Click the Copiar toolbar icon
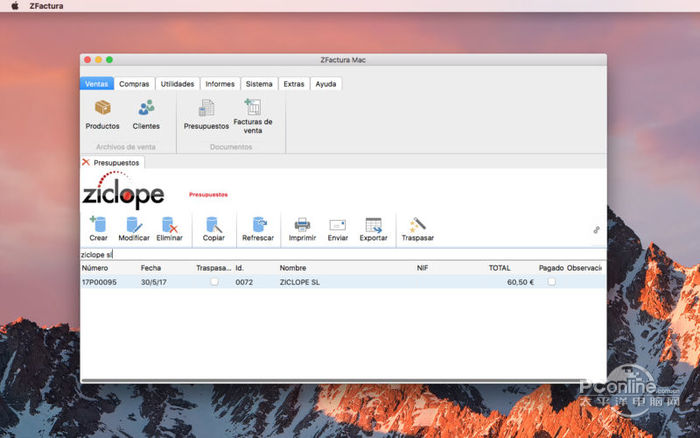The height and width of the screenshot is (438, 700). 214,225
